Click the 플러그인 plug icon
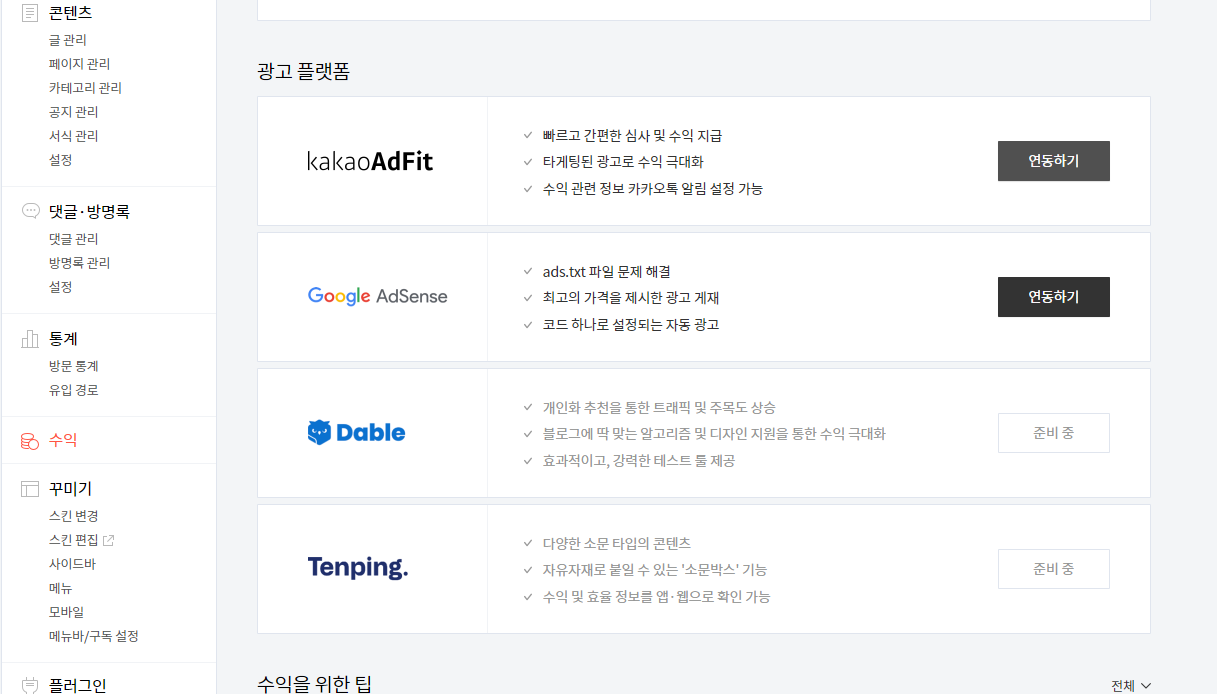This screenshot has height=694, width=1217. coord(30,685)
